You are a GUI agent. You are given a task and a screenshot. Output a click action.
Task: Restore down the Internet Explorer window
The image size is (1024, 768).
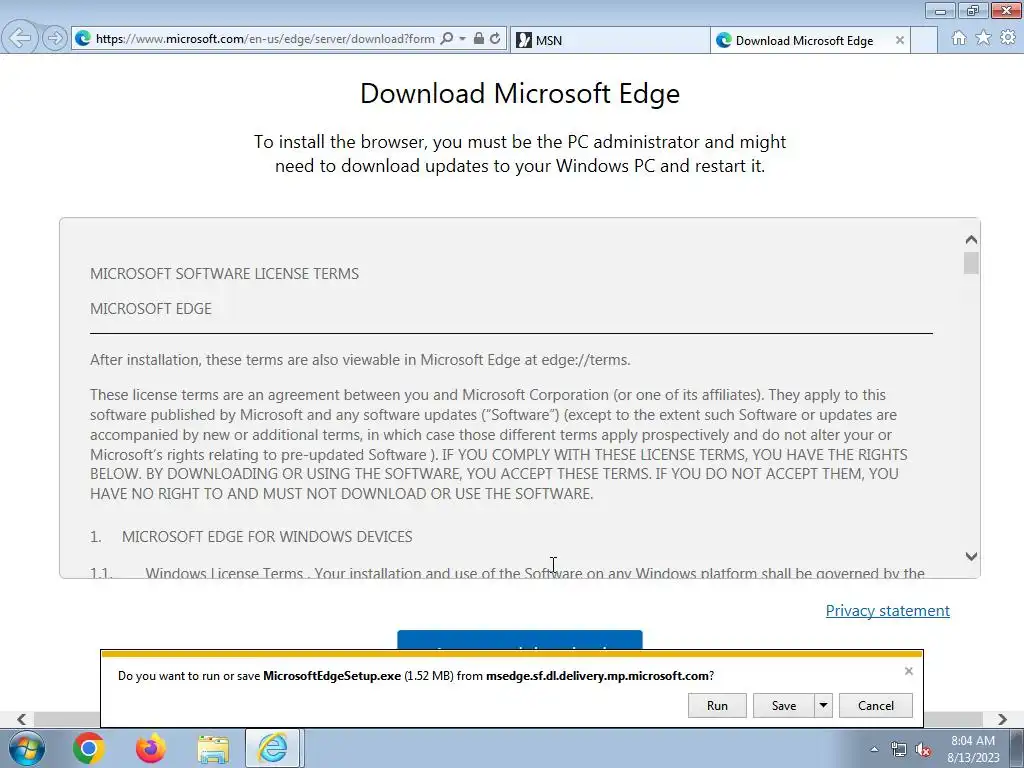click(x=973, y=10)
